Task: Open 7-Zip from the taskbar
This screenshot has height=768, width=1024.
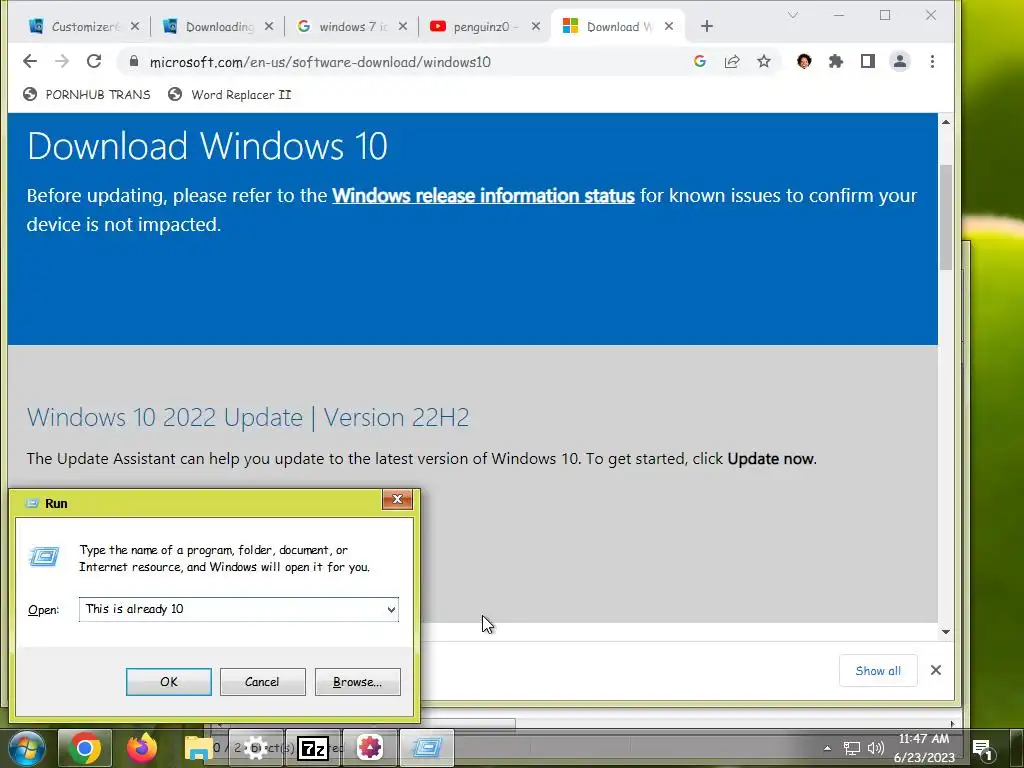Action: [313, 748]
